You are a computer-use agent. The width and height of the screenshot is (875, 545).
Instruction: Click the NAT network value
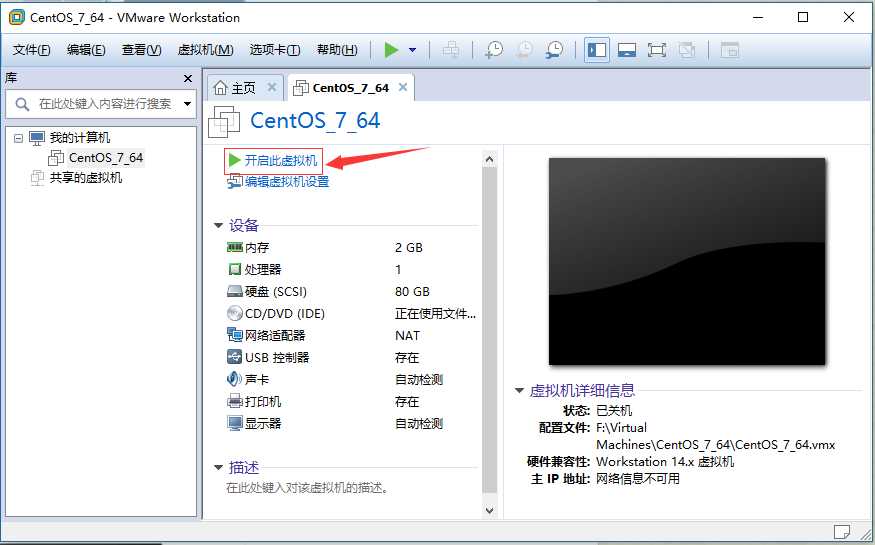(x=407, y=335)
